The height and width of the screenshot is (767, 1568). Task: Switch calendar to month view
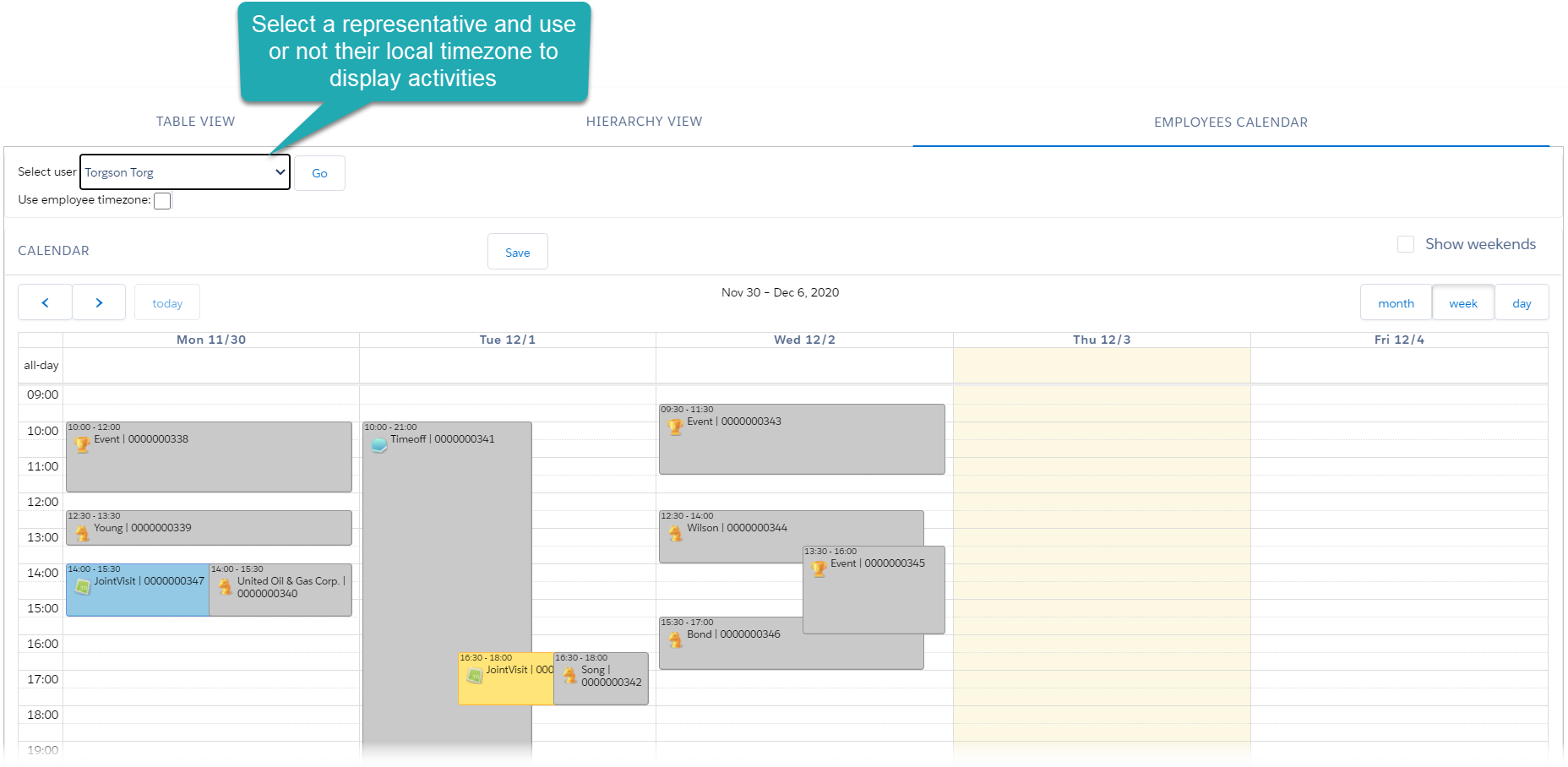pyautogui.click(x=1395, y=302)
